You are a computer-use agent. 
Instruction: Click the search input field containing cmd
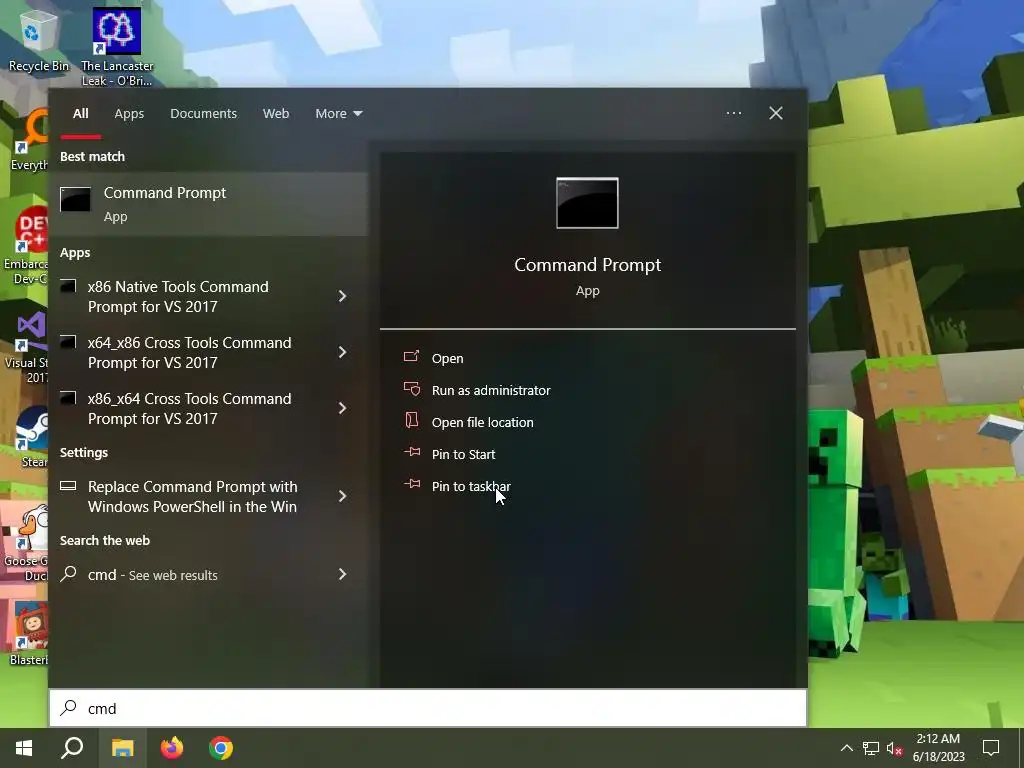[x=428, y=708]
